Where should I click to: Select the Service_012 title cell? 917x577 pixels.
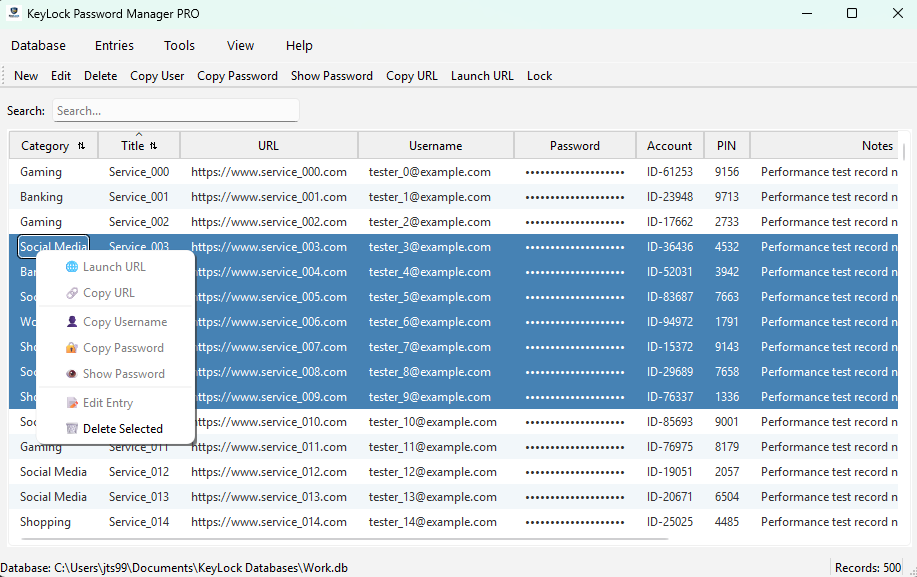coord(139,472)
